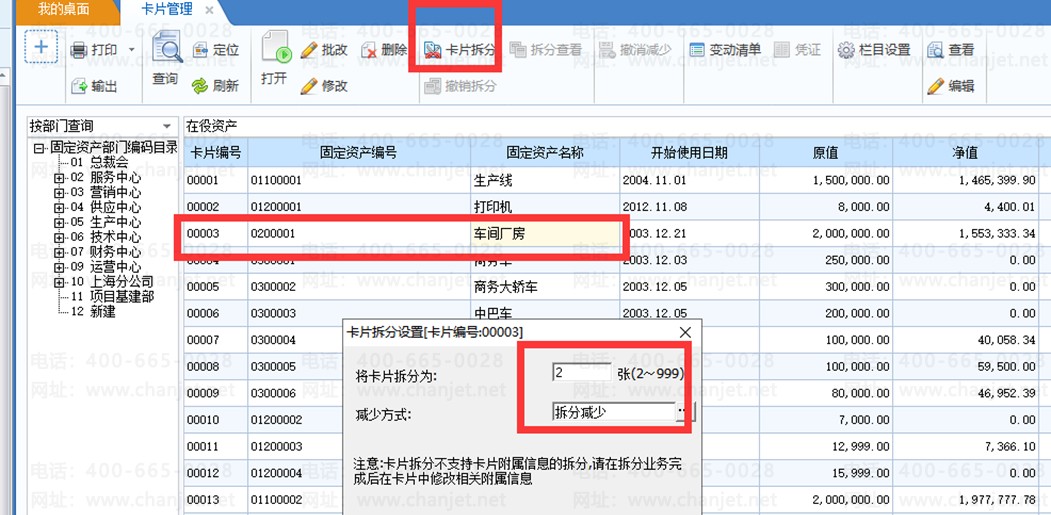Select card row 00001 生产线
The image size is (1051, 515).
pos(611,180)
